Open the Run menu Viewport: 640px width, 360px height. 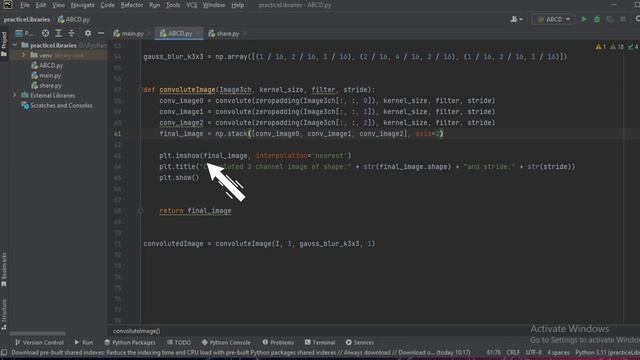point(154,5)
